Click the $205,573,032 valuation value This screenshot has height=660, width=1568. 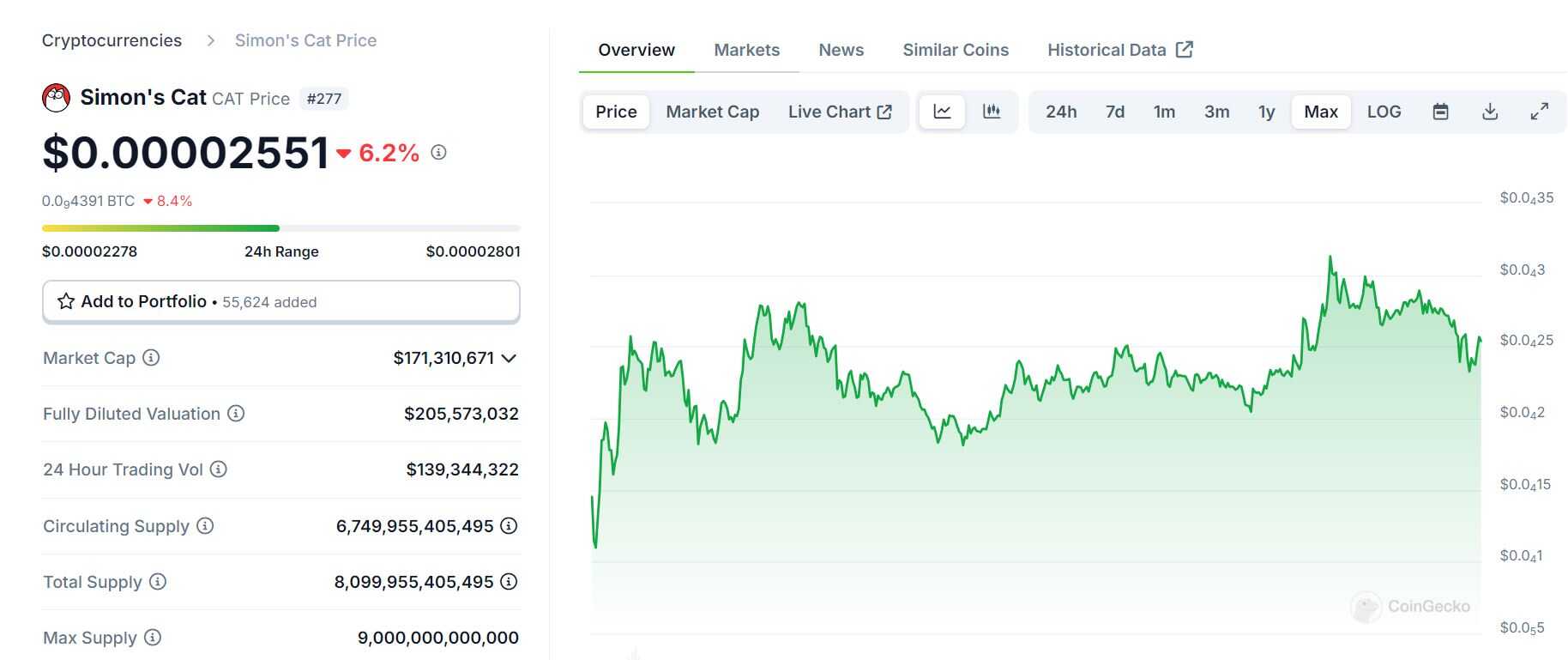461,414
